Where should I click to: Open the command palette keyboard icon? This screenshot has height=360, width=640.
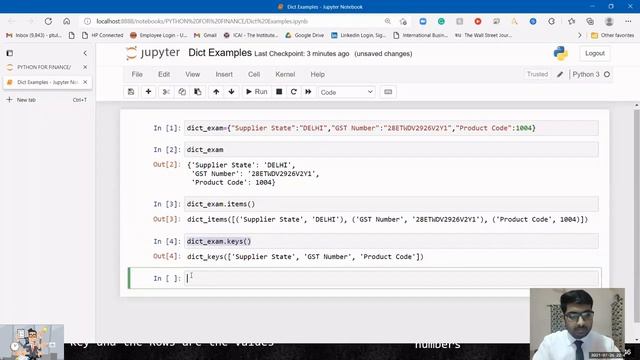pyautogui.click(x=388, y=92)
